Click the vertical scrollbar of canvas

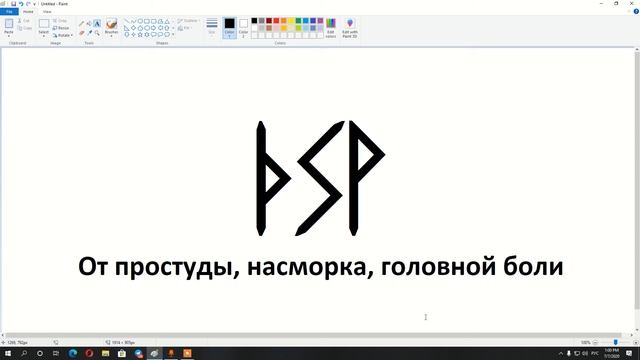(637, 181)
